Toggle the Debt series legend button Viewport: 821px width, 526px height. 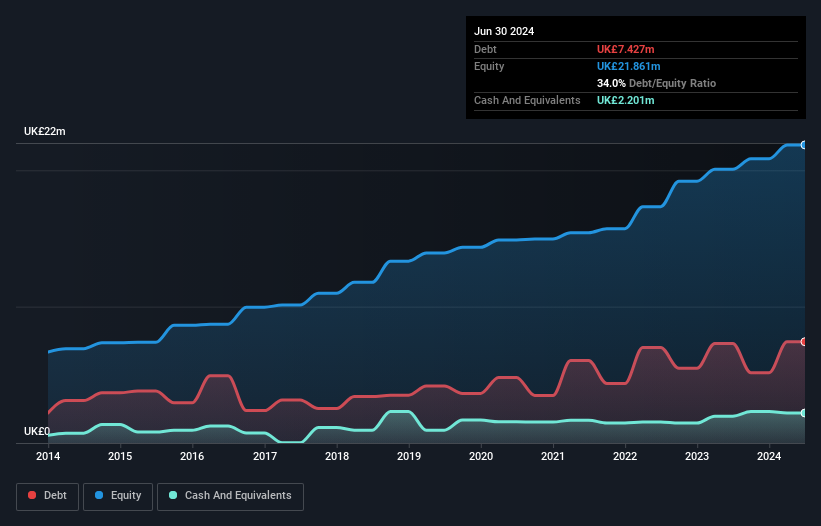(48, 496)
